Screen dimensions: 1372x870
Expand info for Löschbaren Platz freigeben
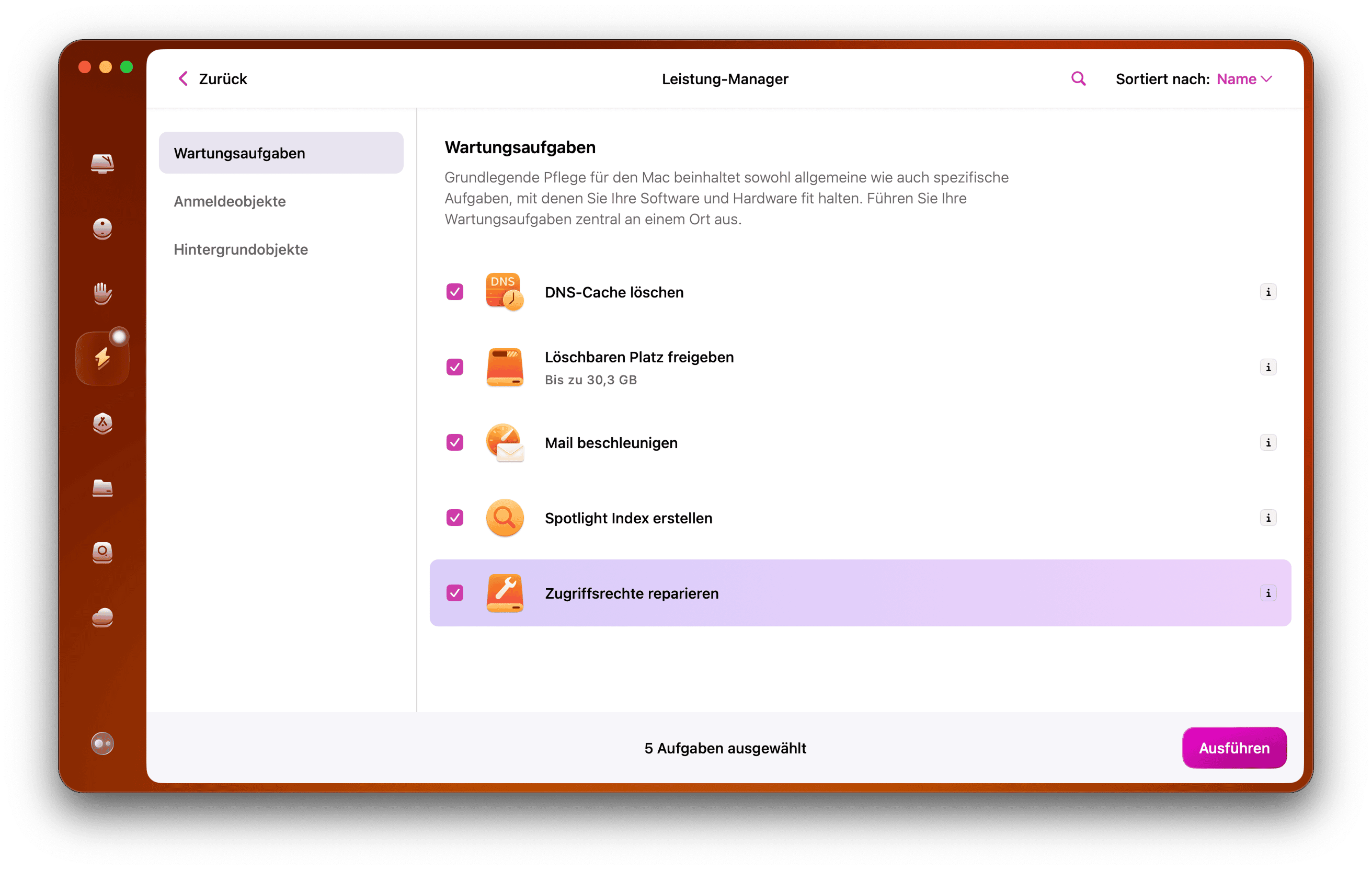[x=1268, y=368]
